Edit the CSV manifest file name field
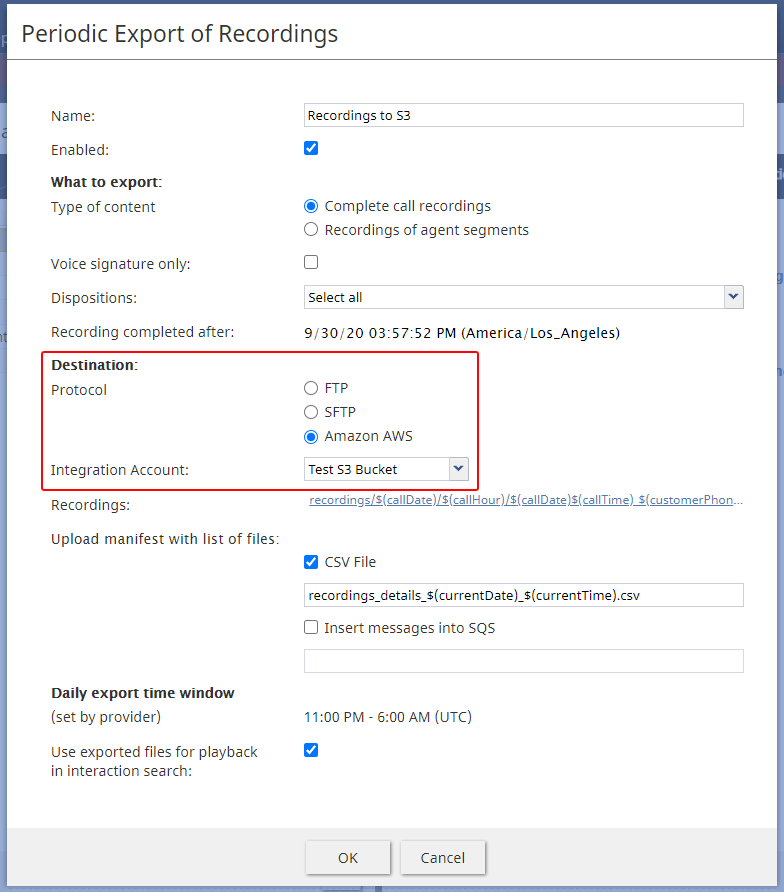Screen dimensions: 784x892 pyautogui.click(x=523, y=595)
